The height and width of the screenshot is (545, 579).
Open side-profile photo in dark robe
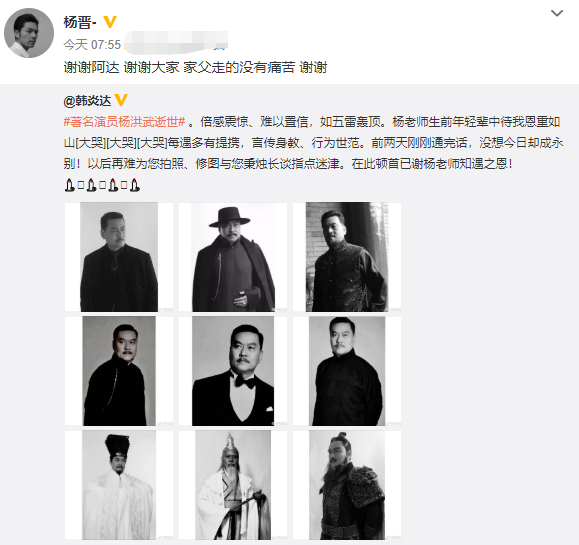click(x=119, y=371)
